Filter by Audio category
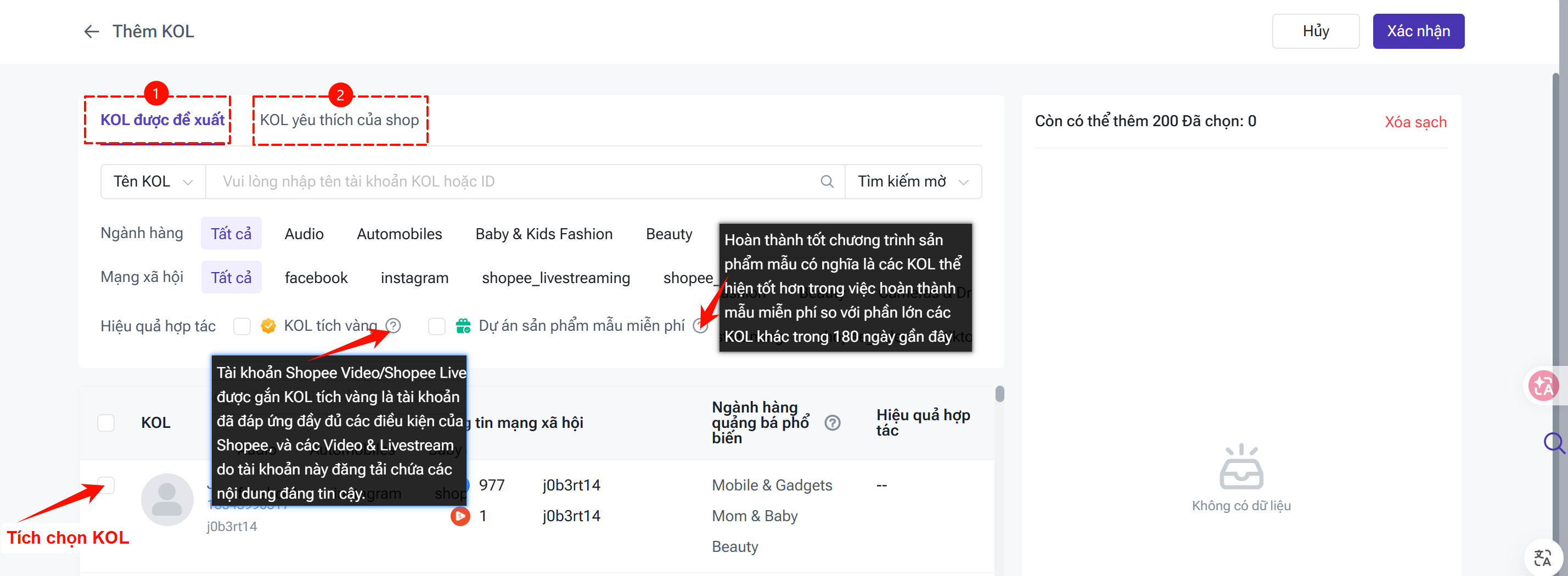The height and width of the screenshot is (576, 1568). [304, 234]
